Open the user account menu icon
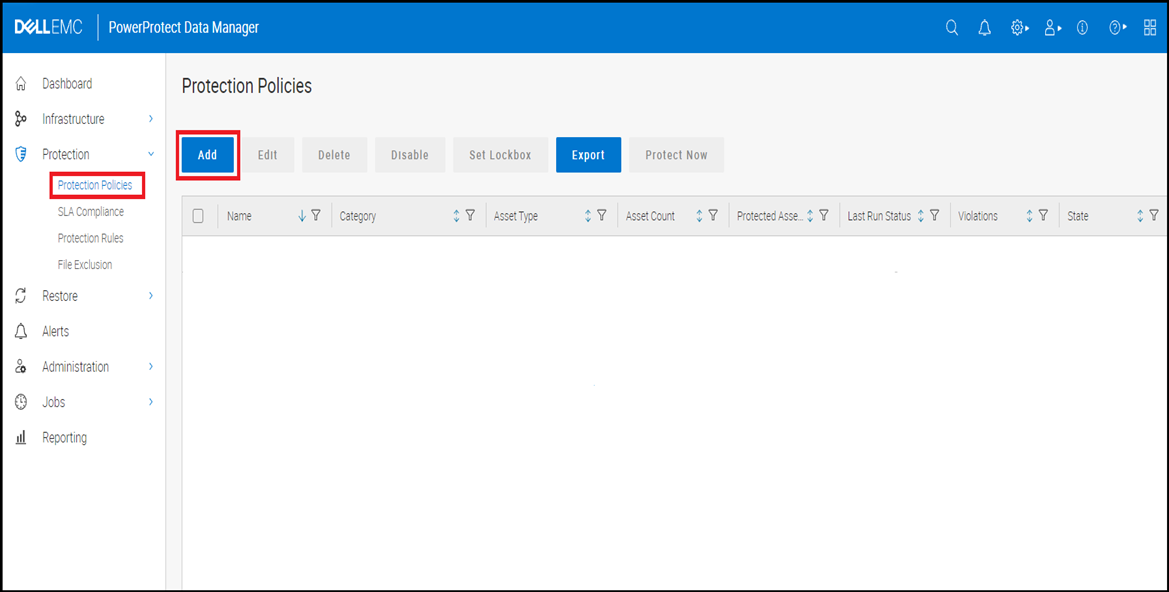Viewport: 1169px width, 592px height. point(1052,28)
